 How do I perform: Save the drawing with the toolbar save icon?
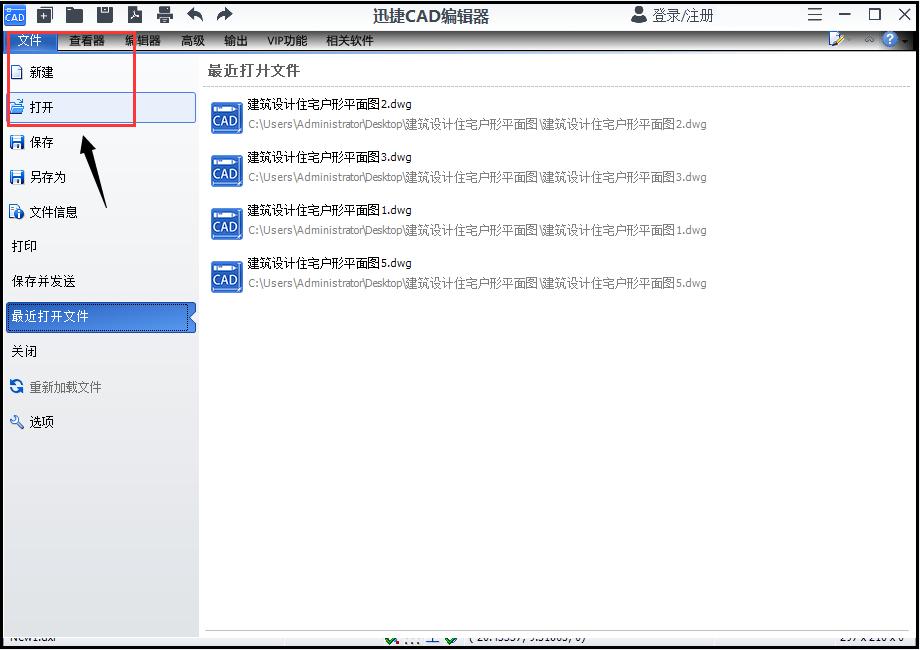pyautogui.click(x=103, y=14)
